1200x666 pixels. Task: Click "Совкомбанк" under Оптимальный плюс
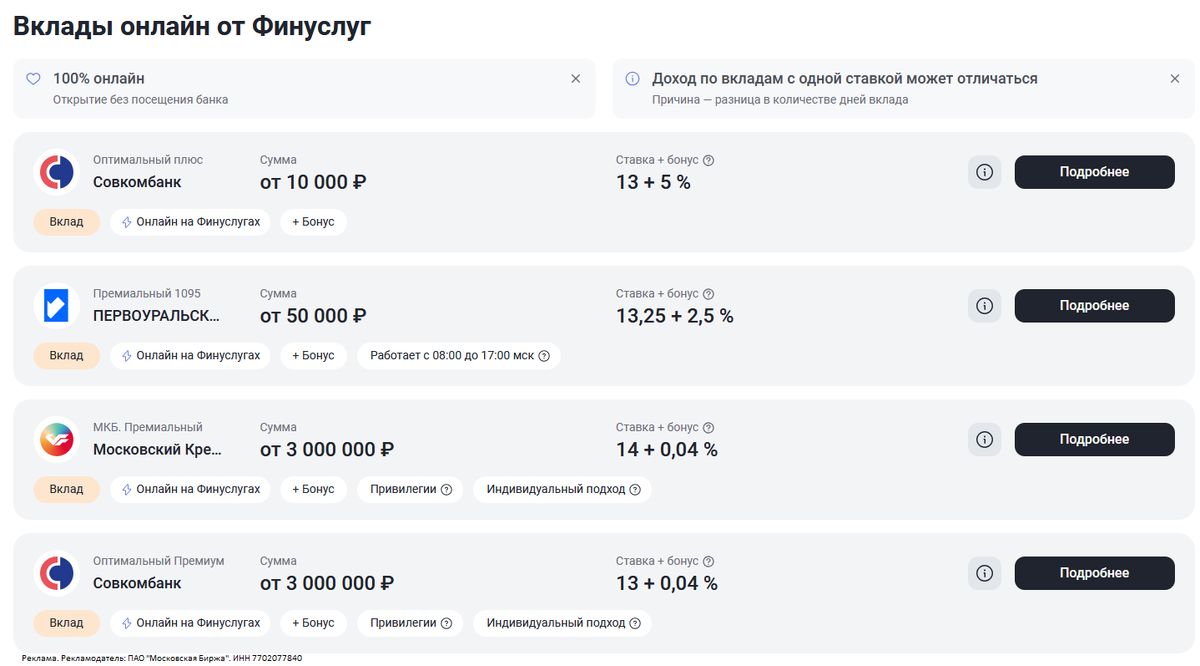[x=137, y=182]
